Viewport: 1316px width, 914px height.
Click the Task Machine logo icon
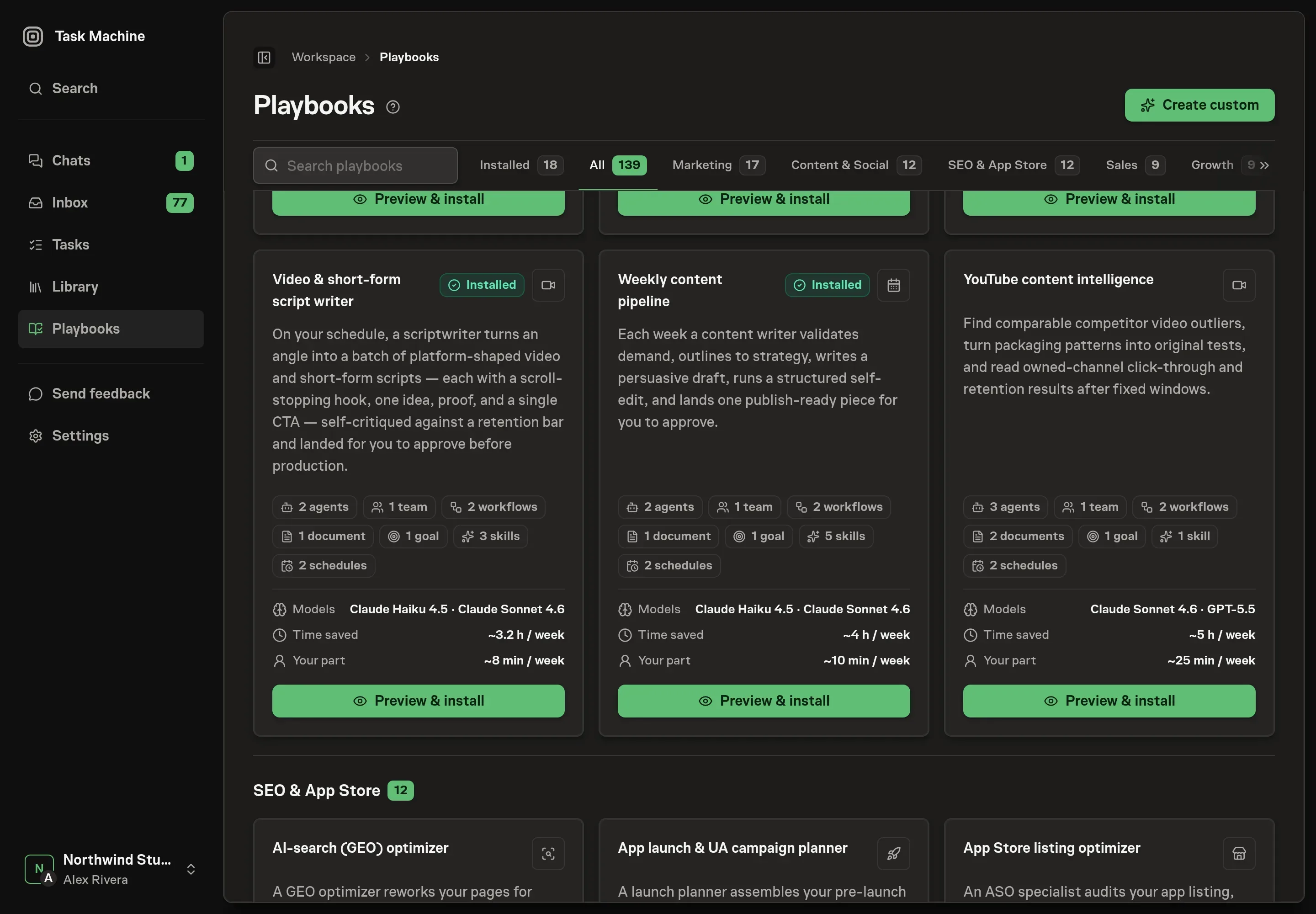pyautogui.click(x=32, y=36)
